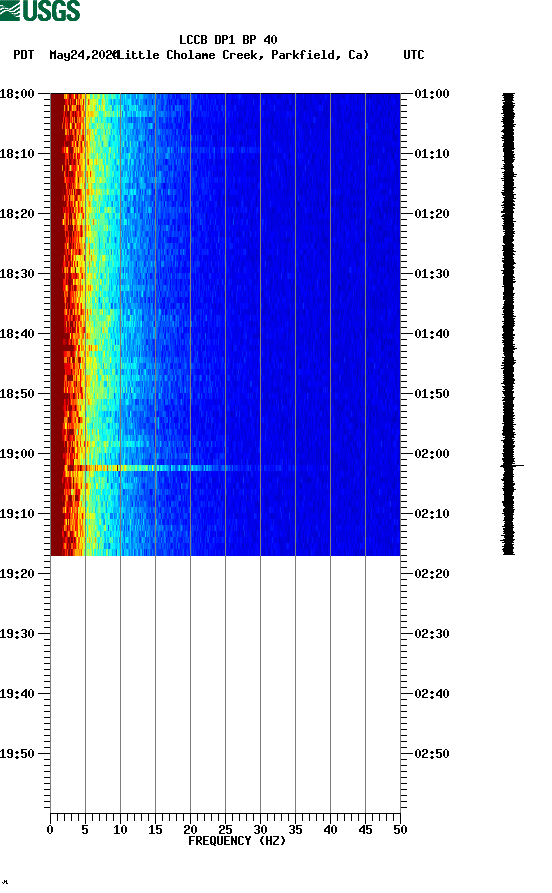Click the 02:20 UTC time label
Screen dimensions: 552x893
click(432, 574)
